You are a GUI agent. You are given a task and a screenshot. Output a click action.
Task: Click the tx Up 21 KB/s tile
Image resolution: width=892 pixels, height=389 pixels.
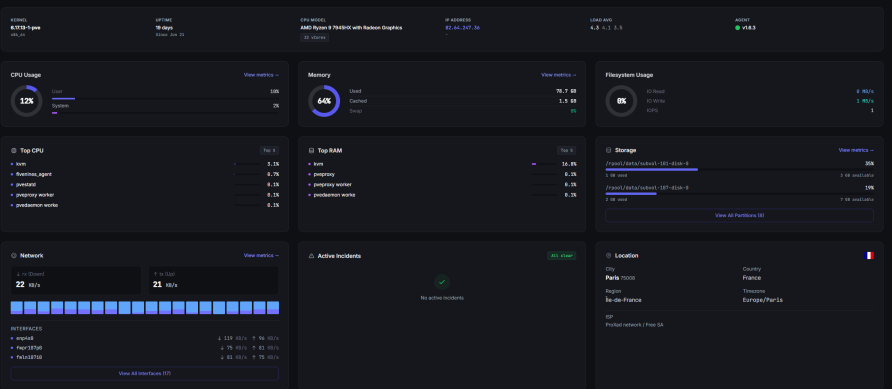coord(214,280)
